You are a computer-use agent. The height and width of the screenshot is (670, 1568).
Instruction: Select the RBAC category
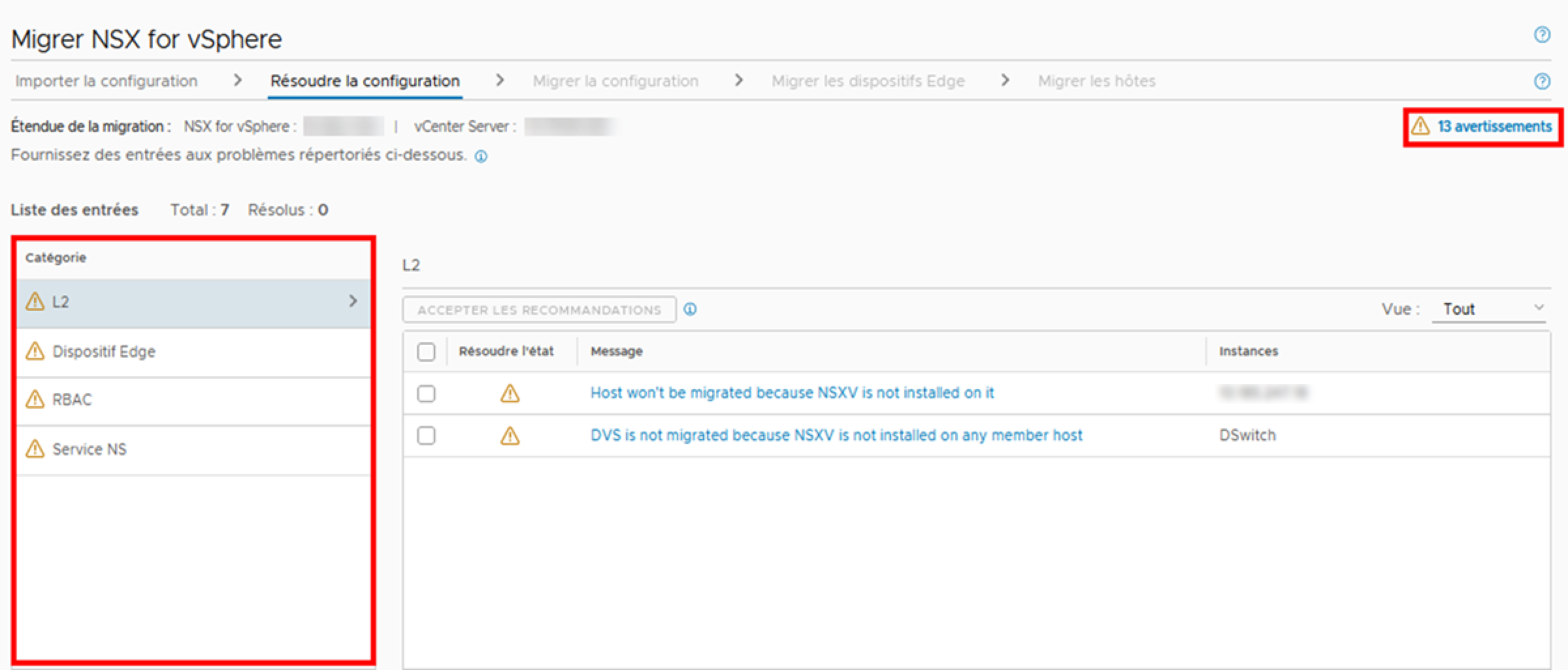click(193, 400)
